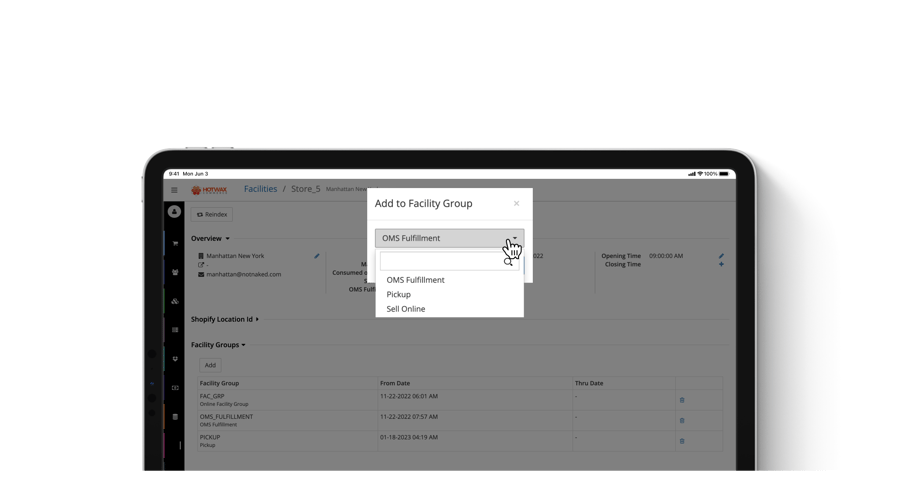Click the Reindex button

pos(212,215)
